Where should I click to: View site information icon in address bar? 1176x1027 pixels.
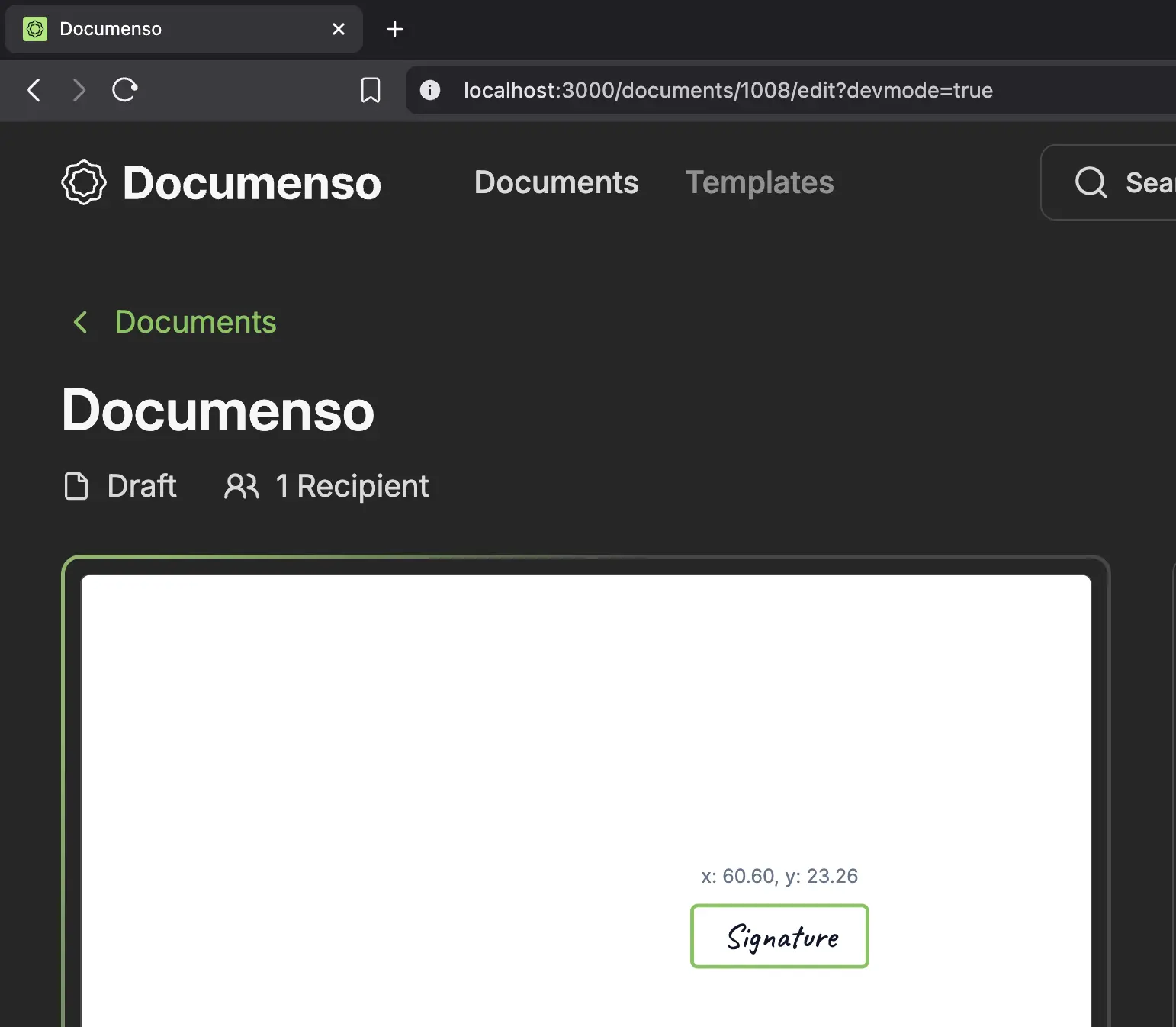pyautogui.click(x=430, y=90)
